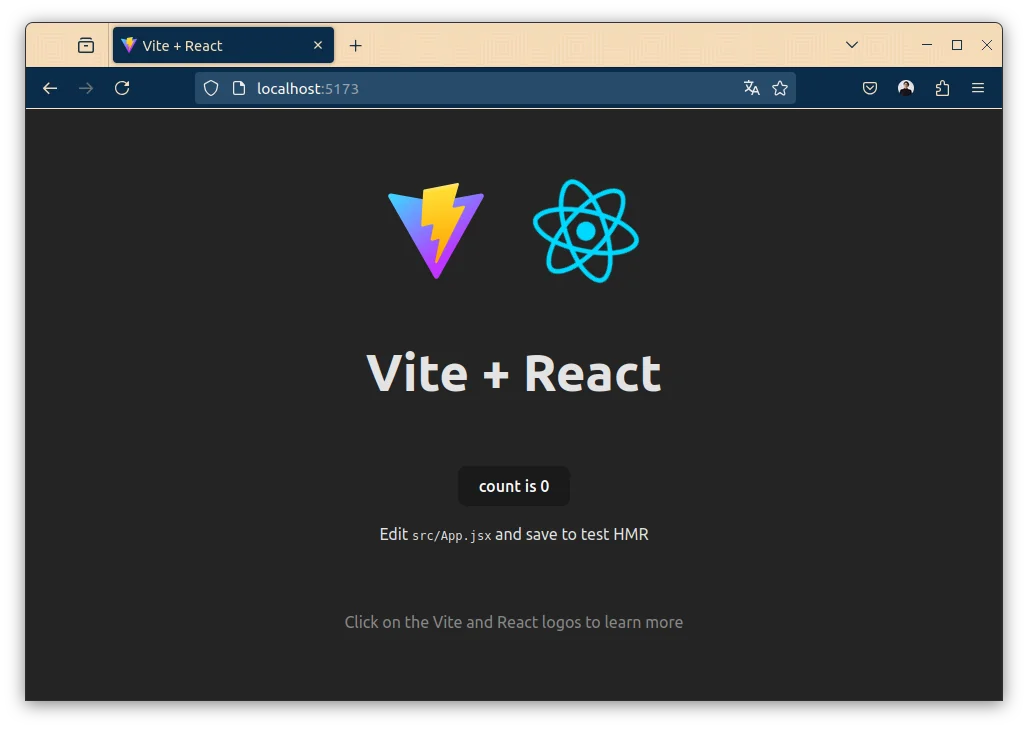Expand the list all tabs chevron
This screenshot has height=729, width=1028.
(852, 45)
